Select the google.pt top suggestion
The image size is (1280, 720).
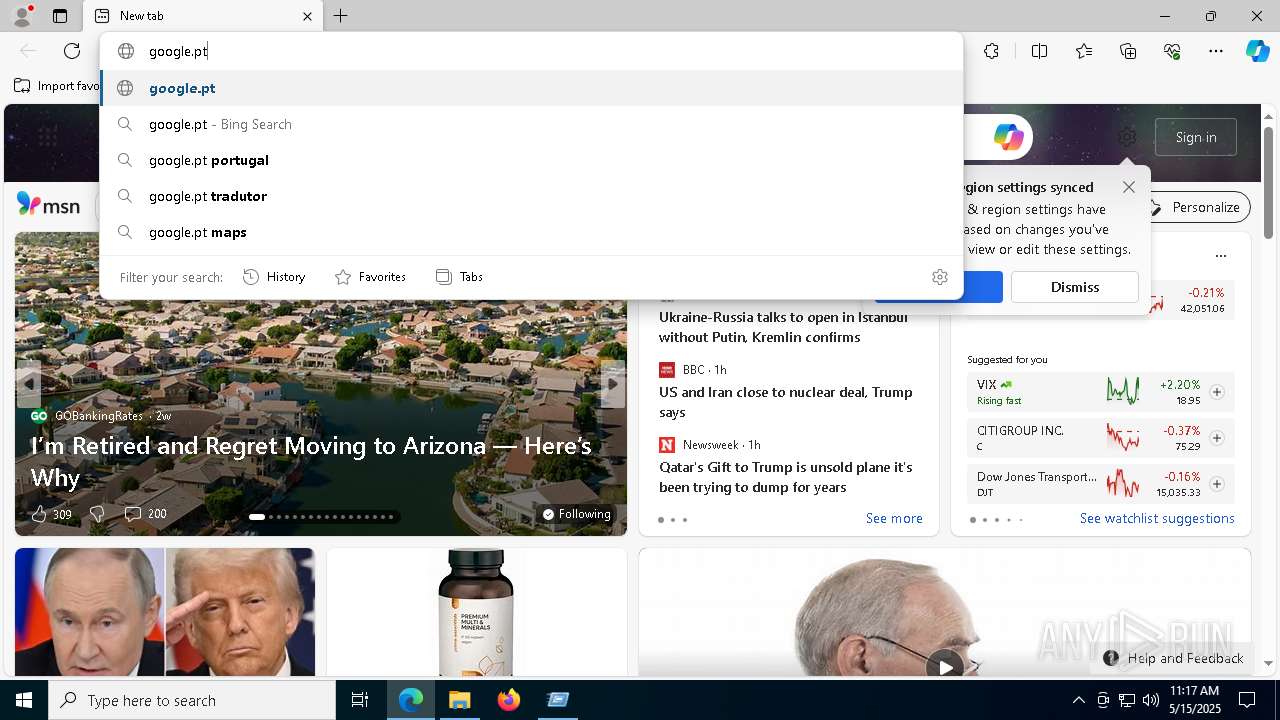531,88
